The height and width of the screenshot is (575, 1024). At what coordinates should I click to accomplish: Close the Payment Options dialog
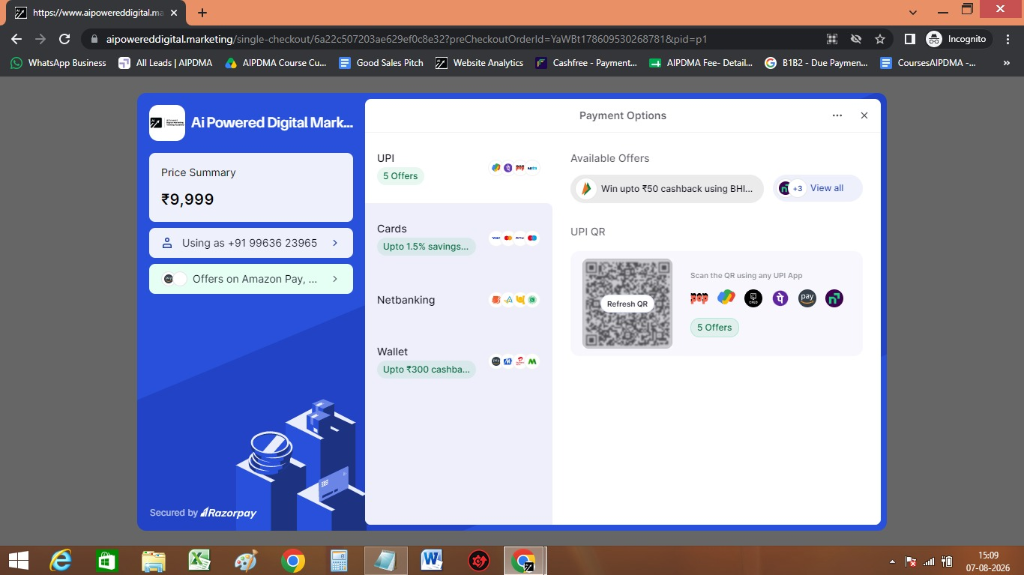click(x=864, y=116)
